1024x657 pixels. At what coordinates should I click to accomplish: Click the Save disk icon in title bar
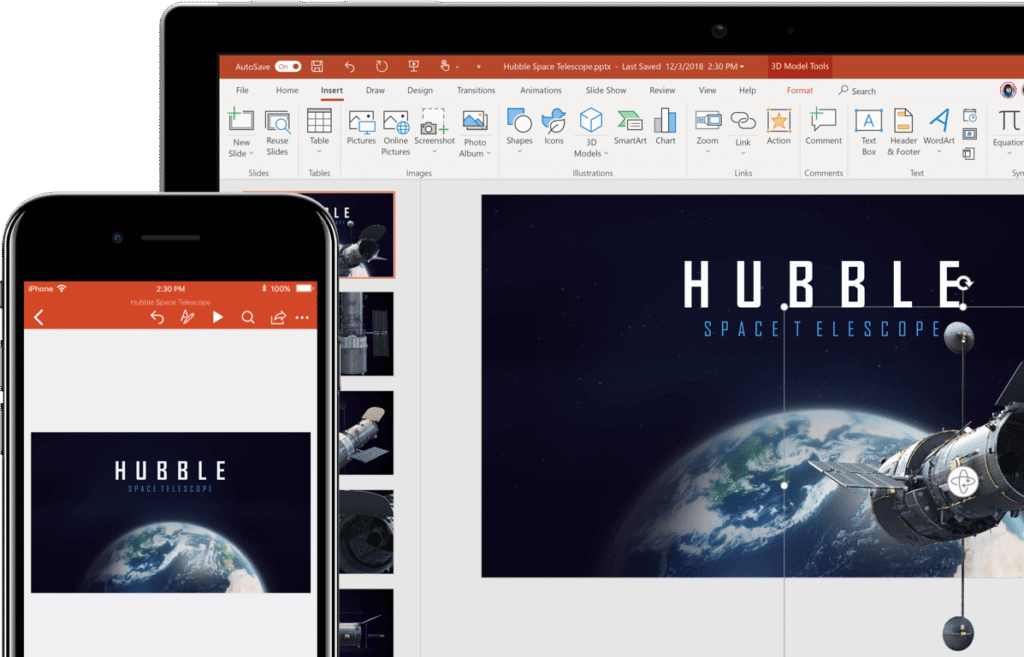click(317, 66)
